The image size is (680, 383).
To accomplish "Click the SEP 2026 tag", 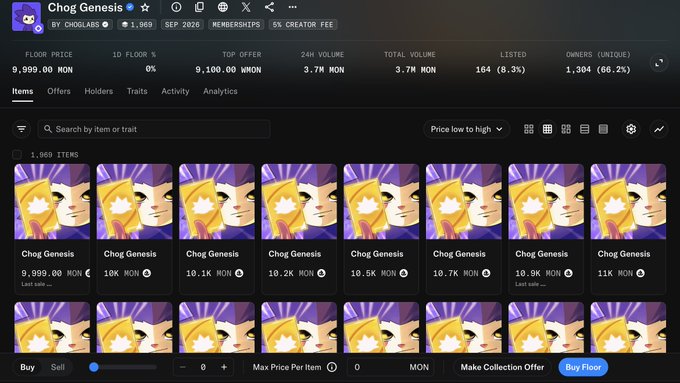I will (182, 25).
